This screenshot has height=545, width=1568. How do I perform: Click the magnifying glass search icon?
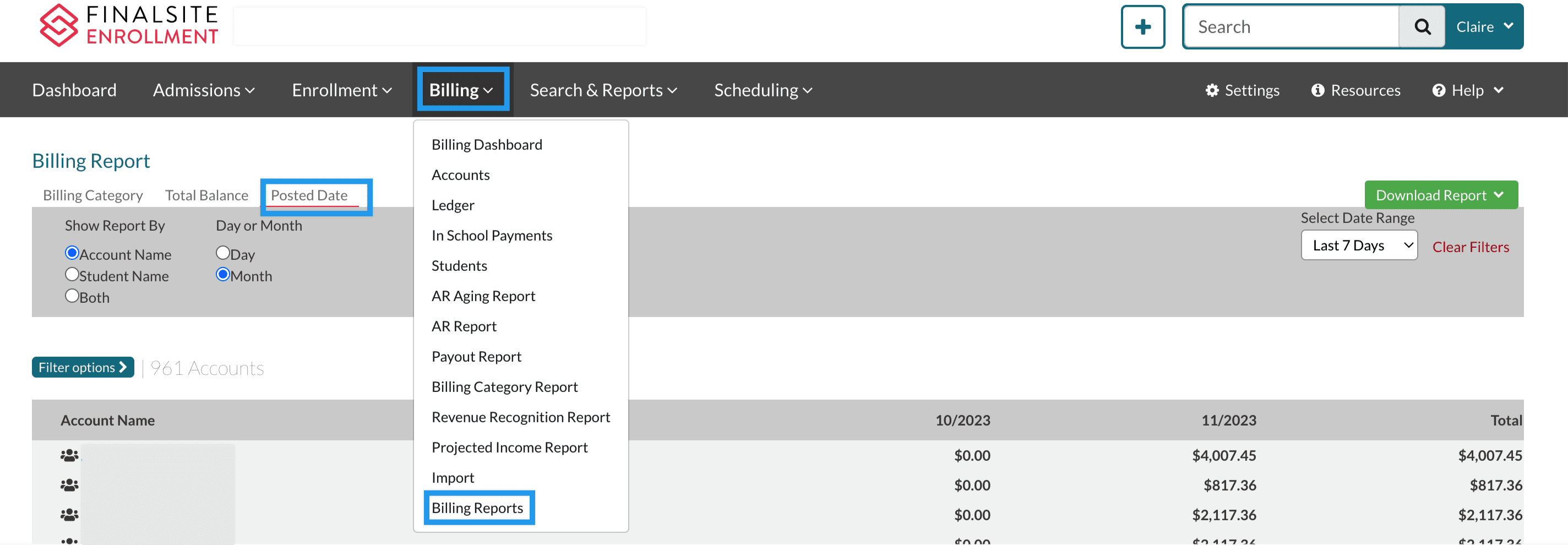point(1422,27)
